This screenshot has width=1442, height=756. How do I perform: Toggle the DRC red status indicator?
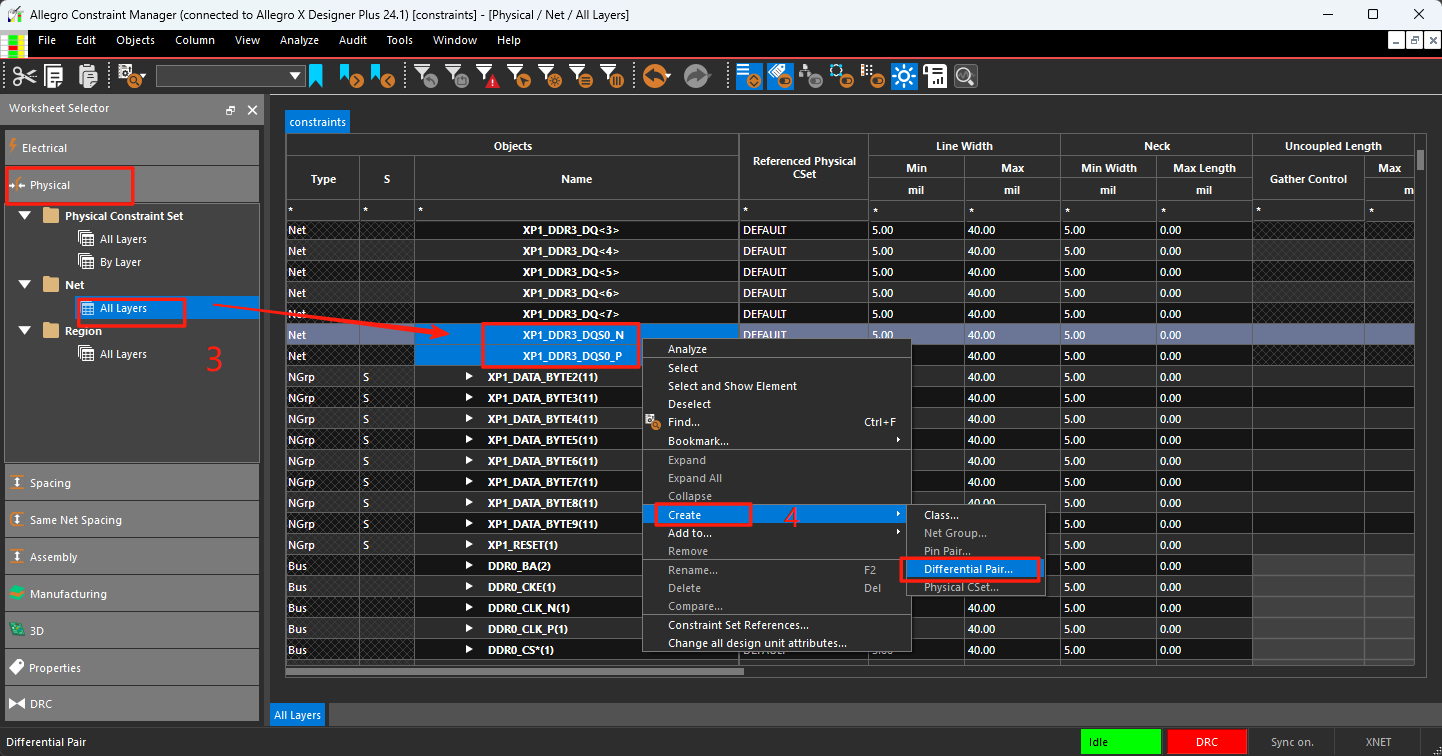(x=1207, y=742)
